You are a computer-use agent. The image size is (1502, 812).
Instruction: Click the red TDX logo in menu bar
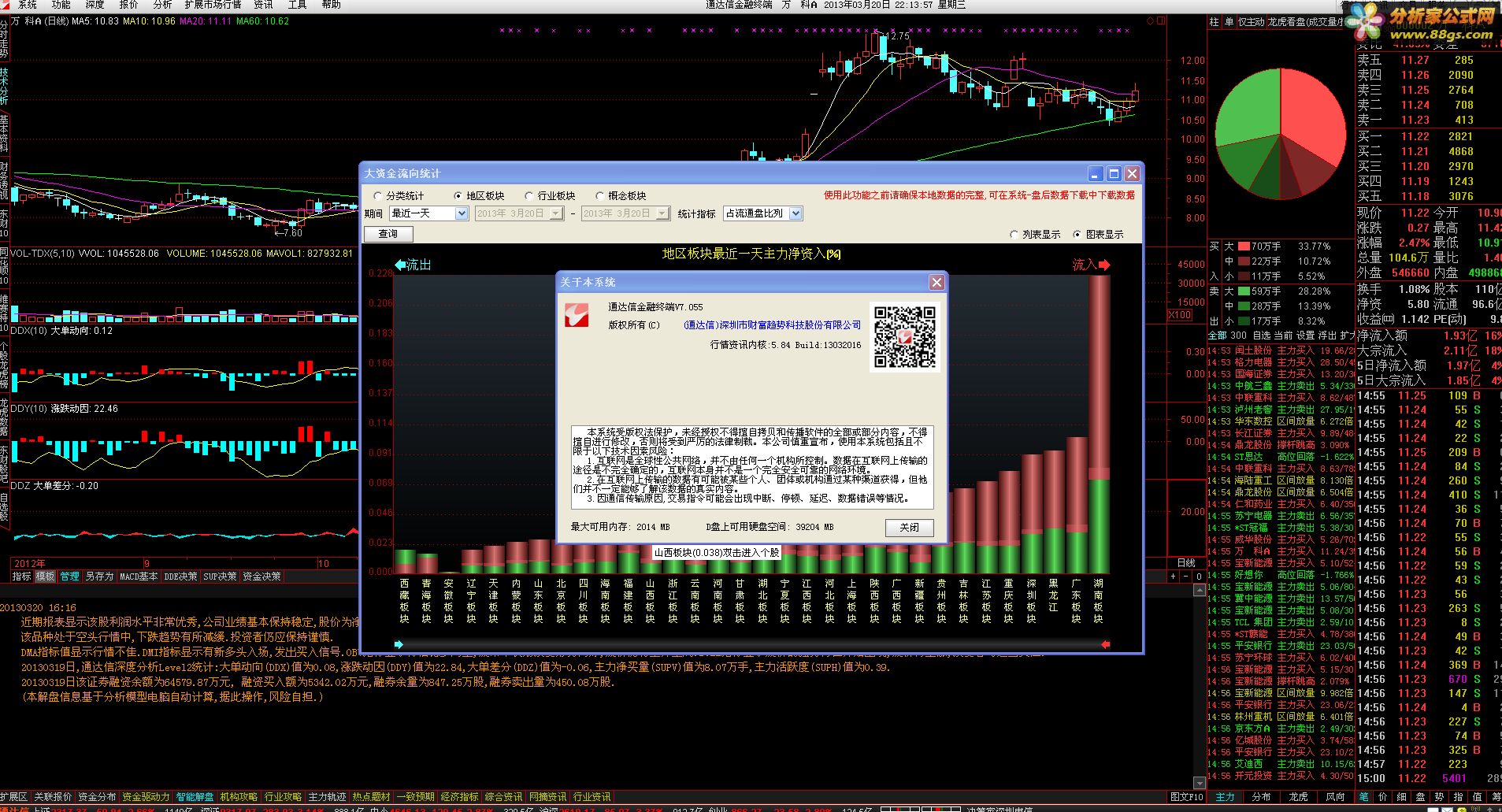pyautogui.click(x=6, y=5)
